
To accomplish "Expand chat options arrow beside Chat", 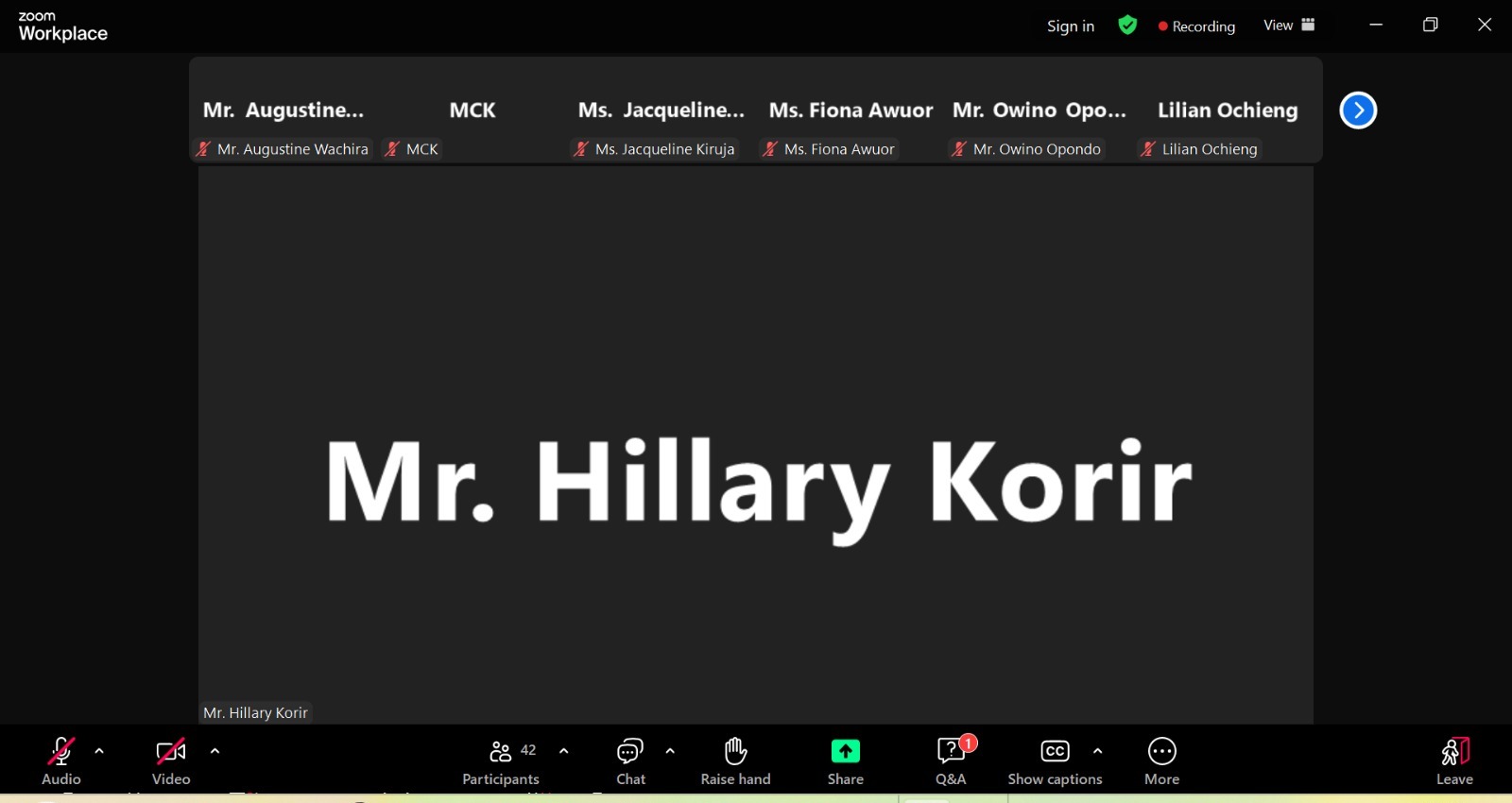I will 670,751.
